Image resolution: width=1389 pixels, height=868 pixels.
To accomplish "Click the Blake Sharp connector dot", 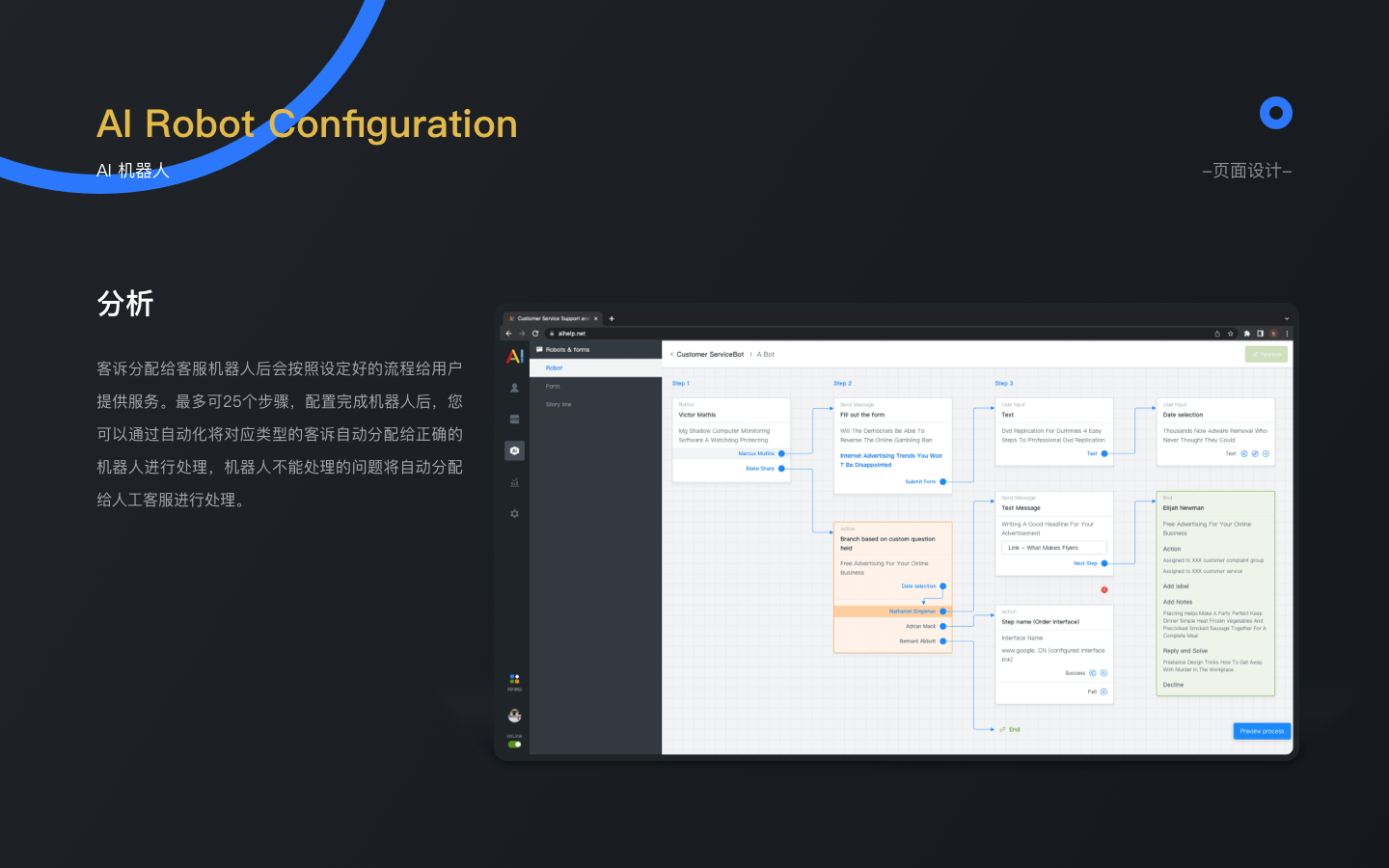I will [781, 469].
